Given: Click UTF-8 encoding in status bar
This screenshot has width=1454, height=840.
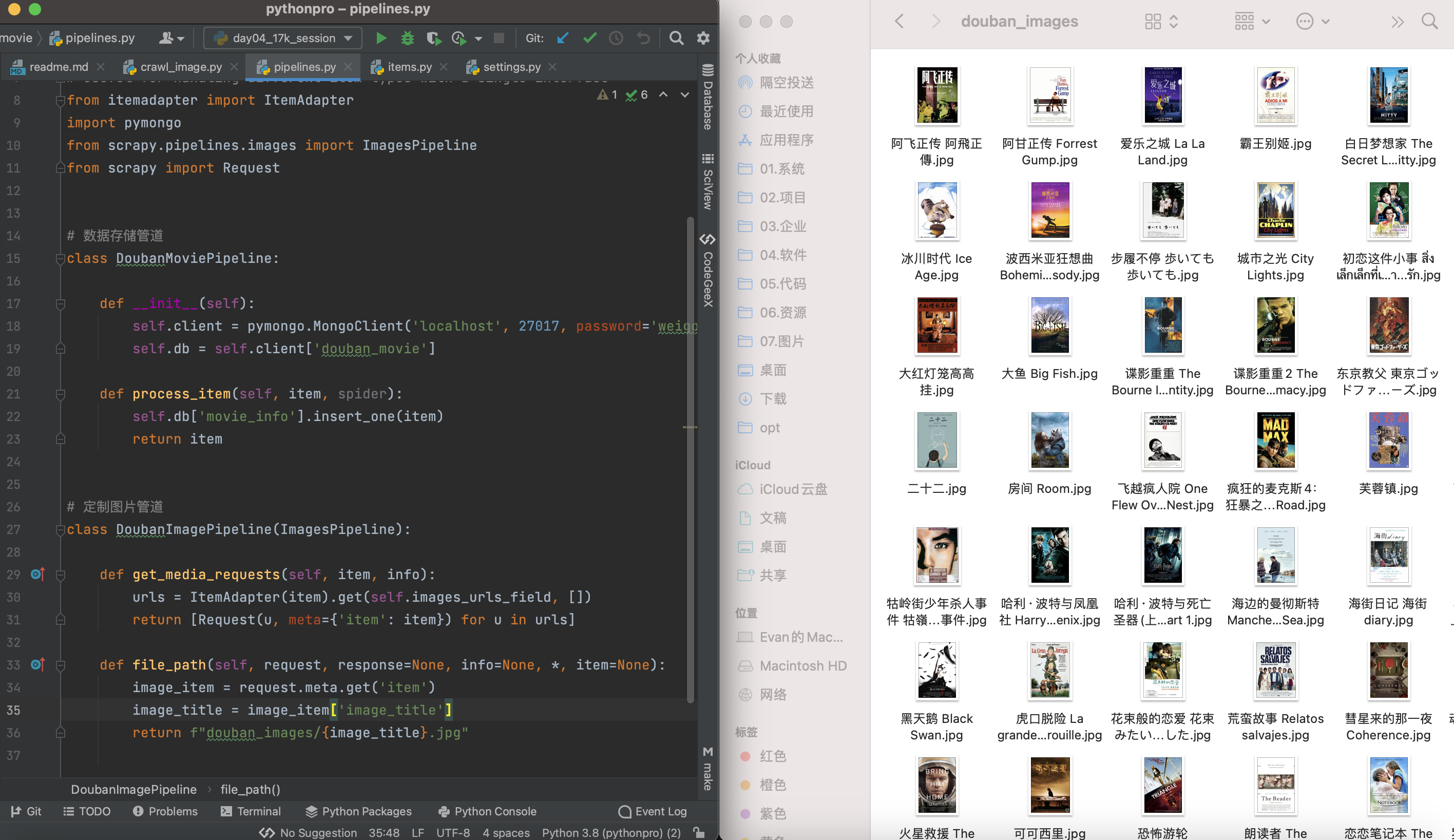Looking at the screenshot, I should click(x=453, y=832).
